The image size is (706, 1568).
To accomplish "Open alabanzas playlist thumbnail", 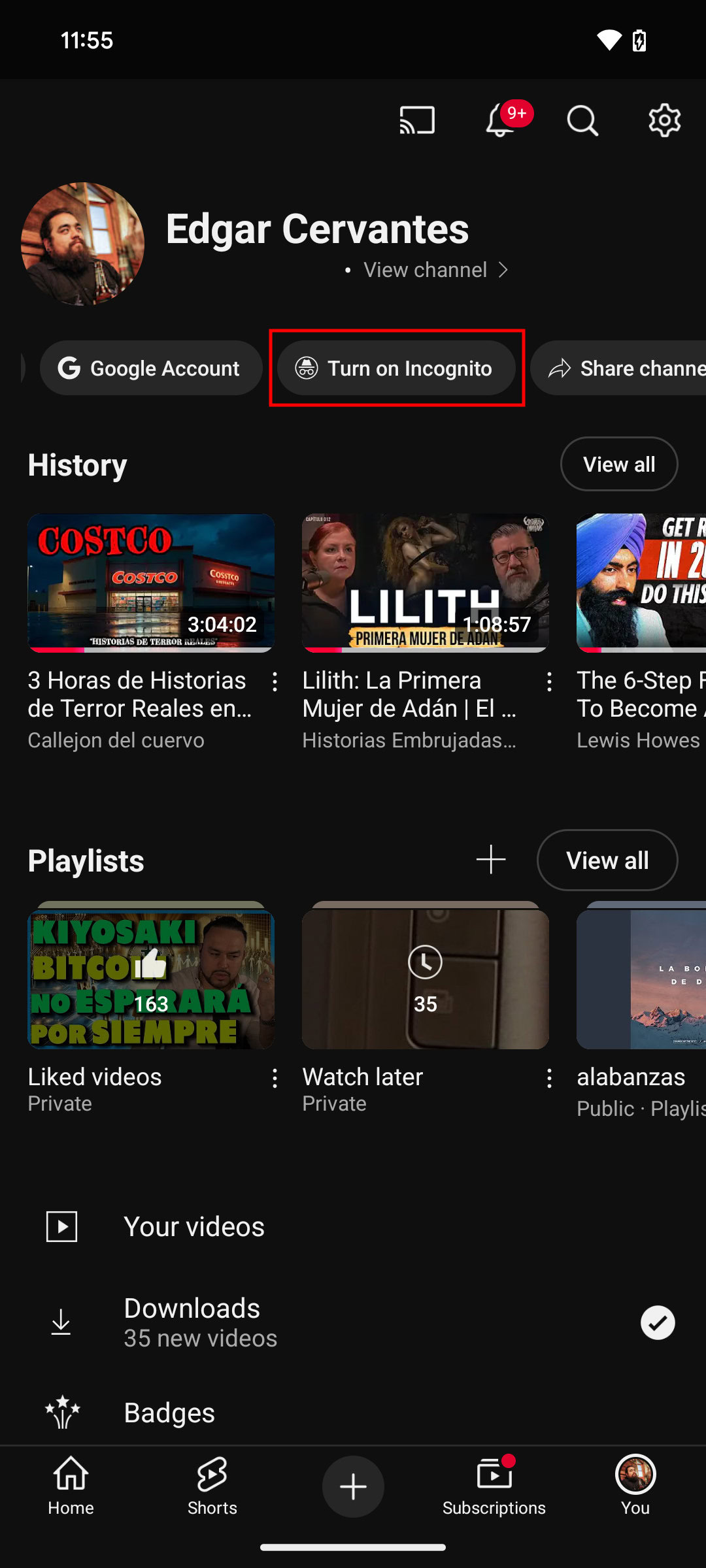I will [x=641, y=975].
